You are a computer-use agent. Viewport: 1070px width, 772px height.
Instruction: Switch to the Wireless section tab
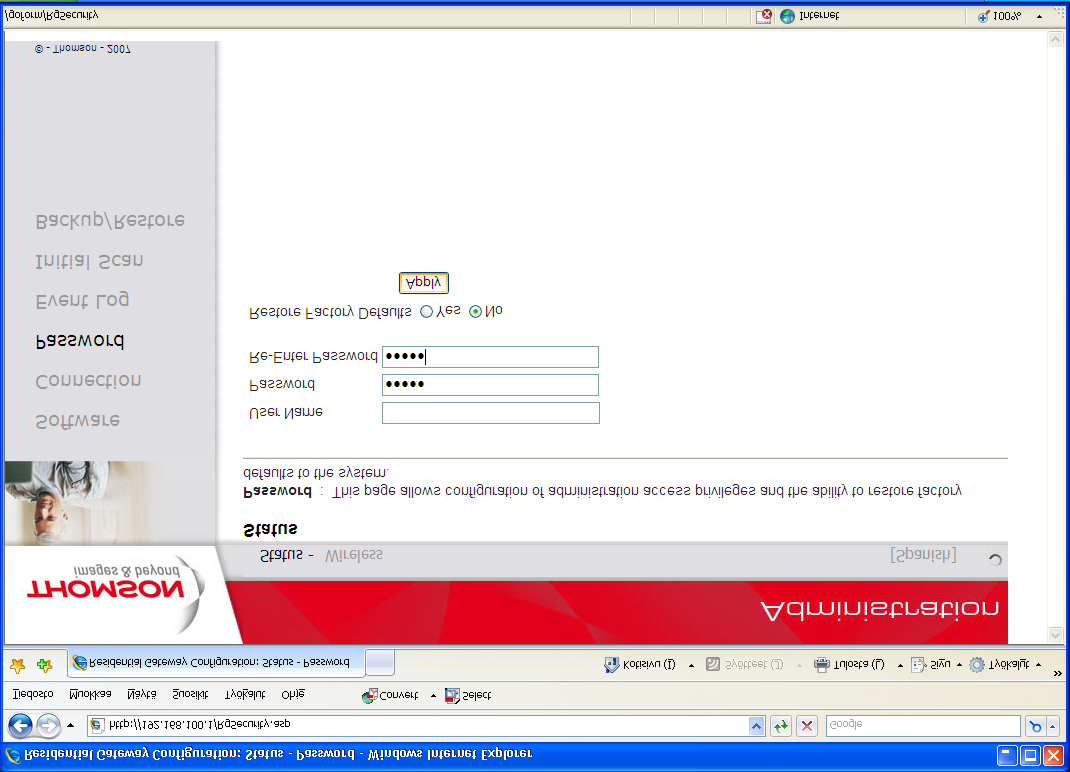click(x=353, y=556)
